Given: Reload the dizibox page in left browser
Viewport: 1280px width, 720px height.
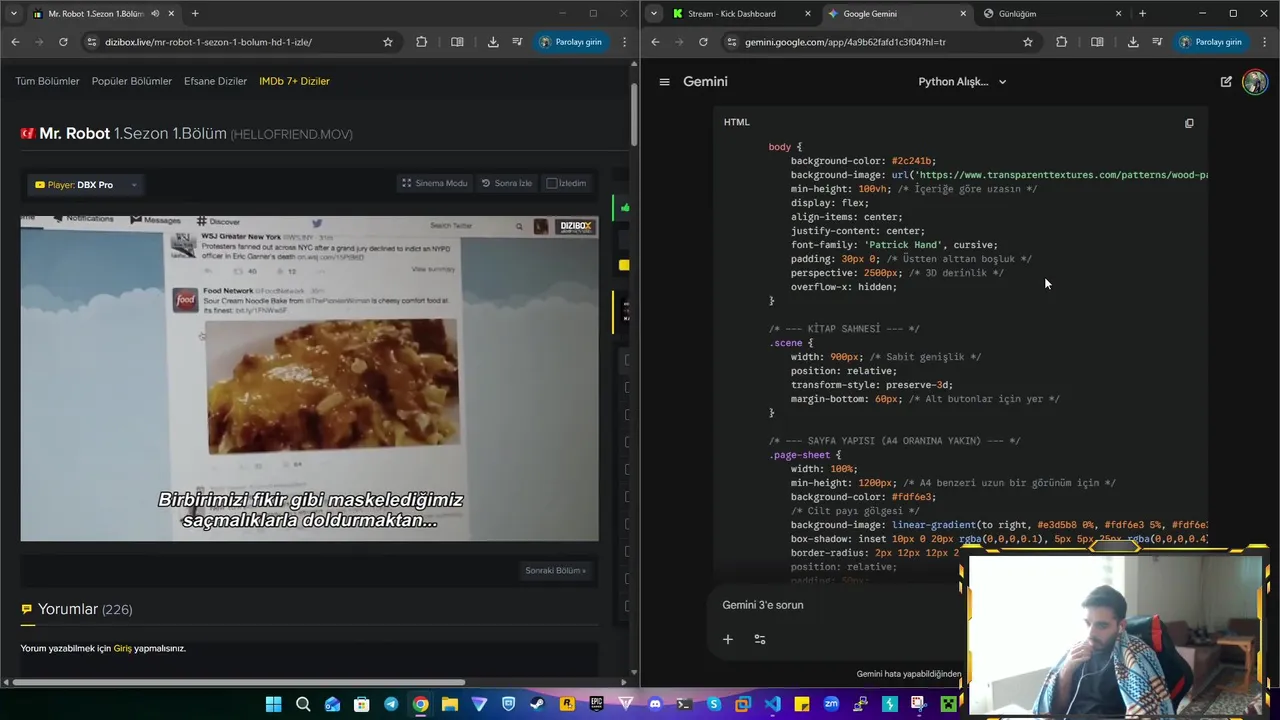Looking at the screenshot, I should pyautogui.click(x=63, y=42).
